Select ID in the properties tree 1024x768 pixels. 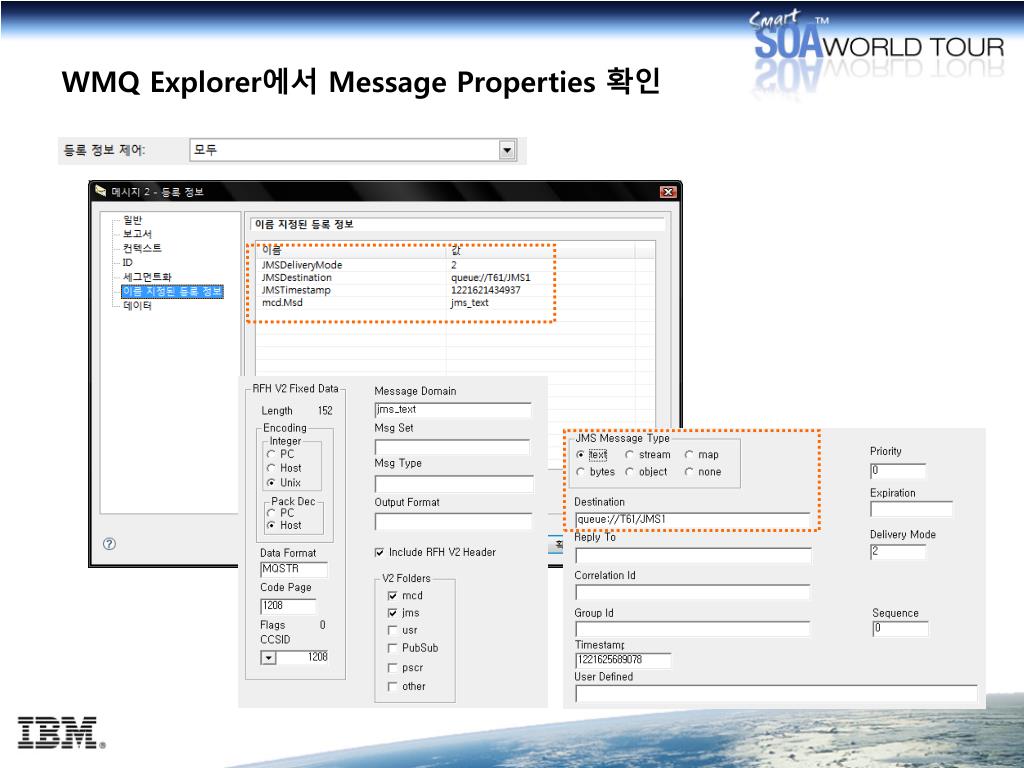tap(127, 263)
